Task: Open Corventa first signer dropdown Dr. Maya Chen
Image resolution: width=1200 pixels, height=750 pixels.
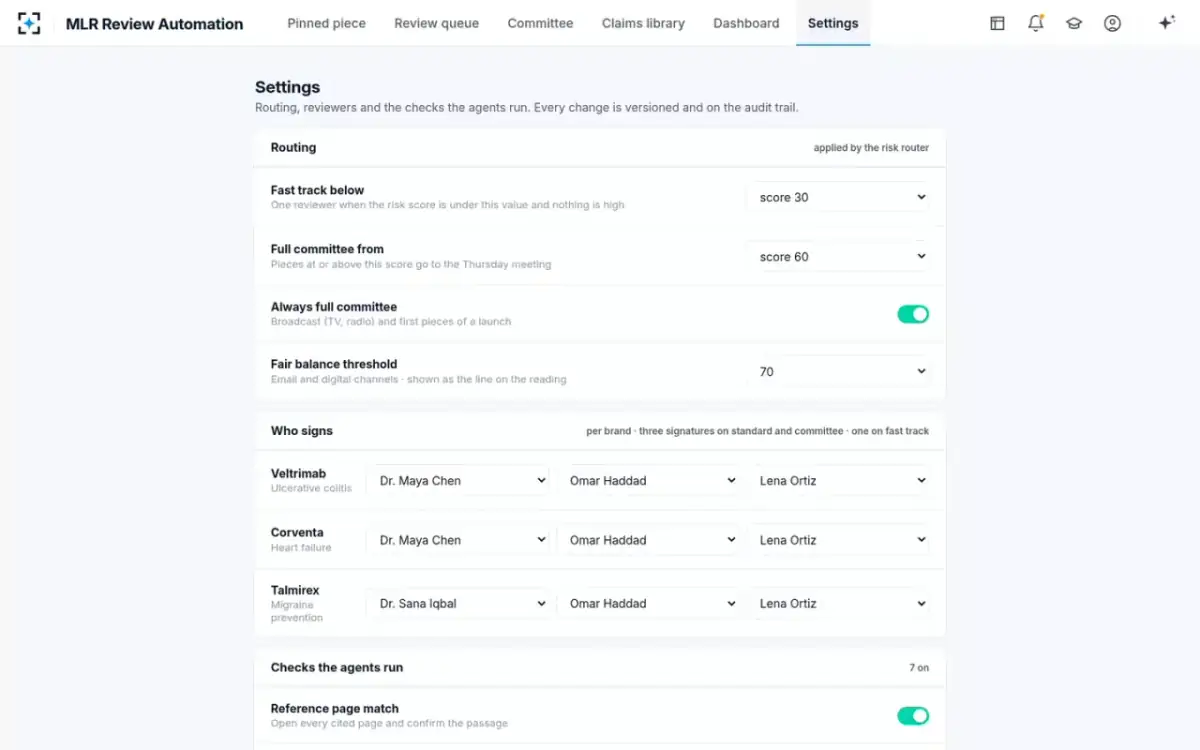Action: pos(458,540)
